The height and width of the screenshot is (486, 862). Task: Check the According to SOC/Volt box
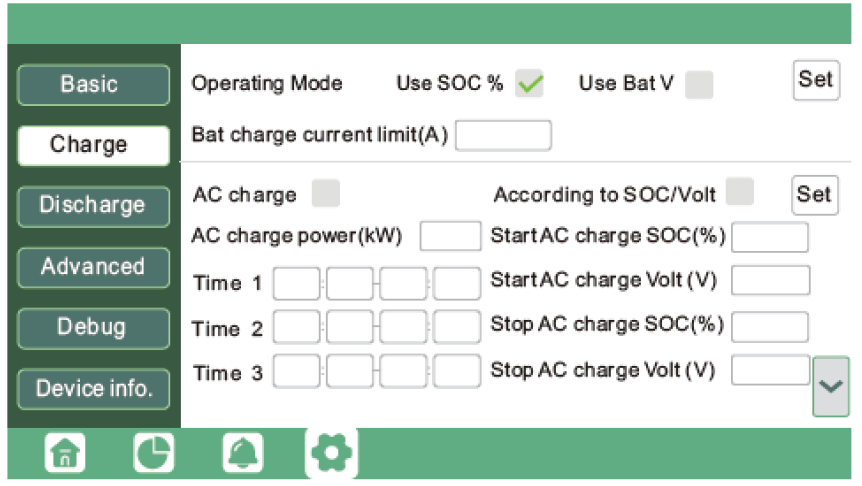pos(740,191)
